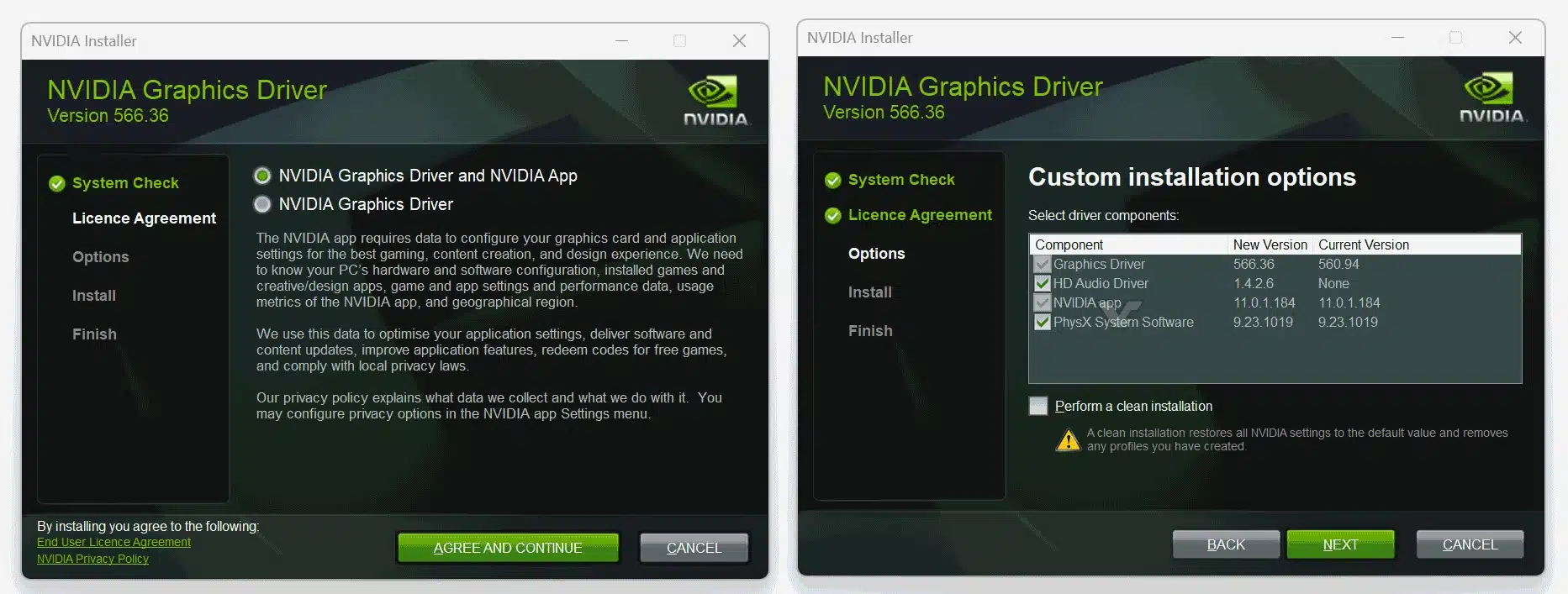Click the green System Check checkmark in left window
Viewport: 1568px width, 594px height.
pos(57,183)
